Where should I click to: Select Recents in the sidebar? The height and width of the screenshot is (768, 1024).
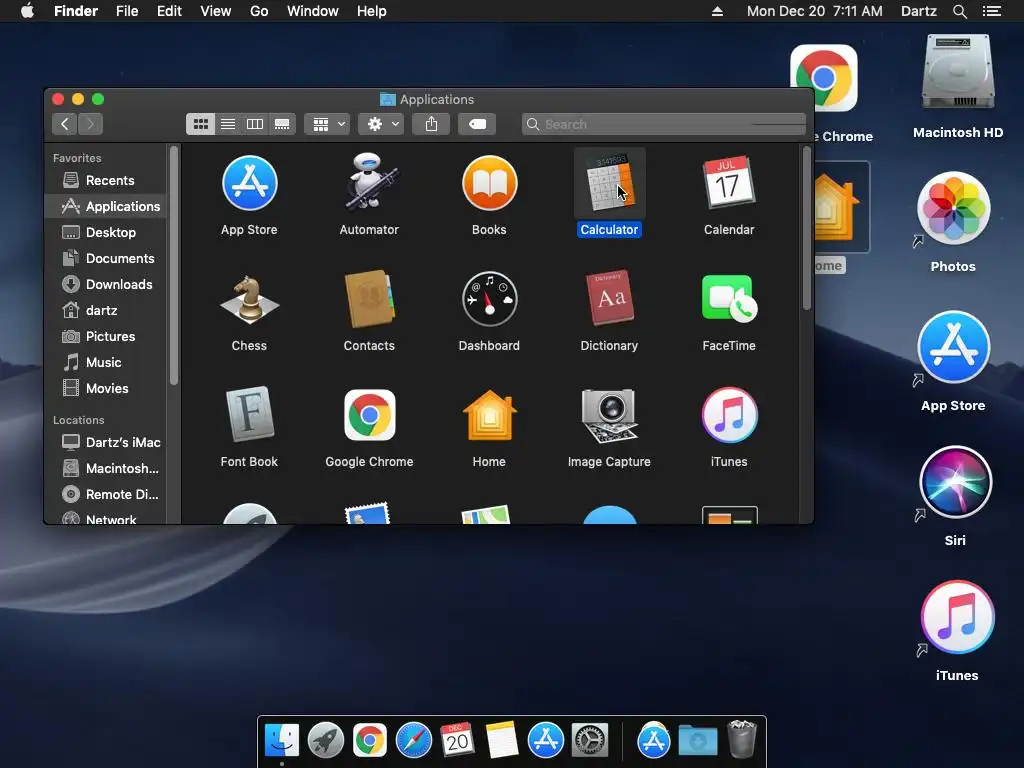(x=106, y=180)
